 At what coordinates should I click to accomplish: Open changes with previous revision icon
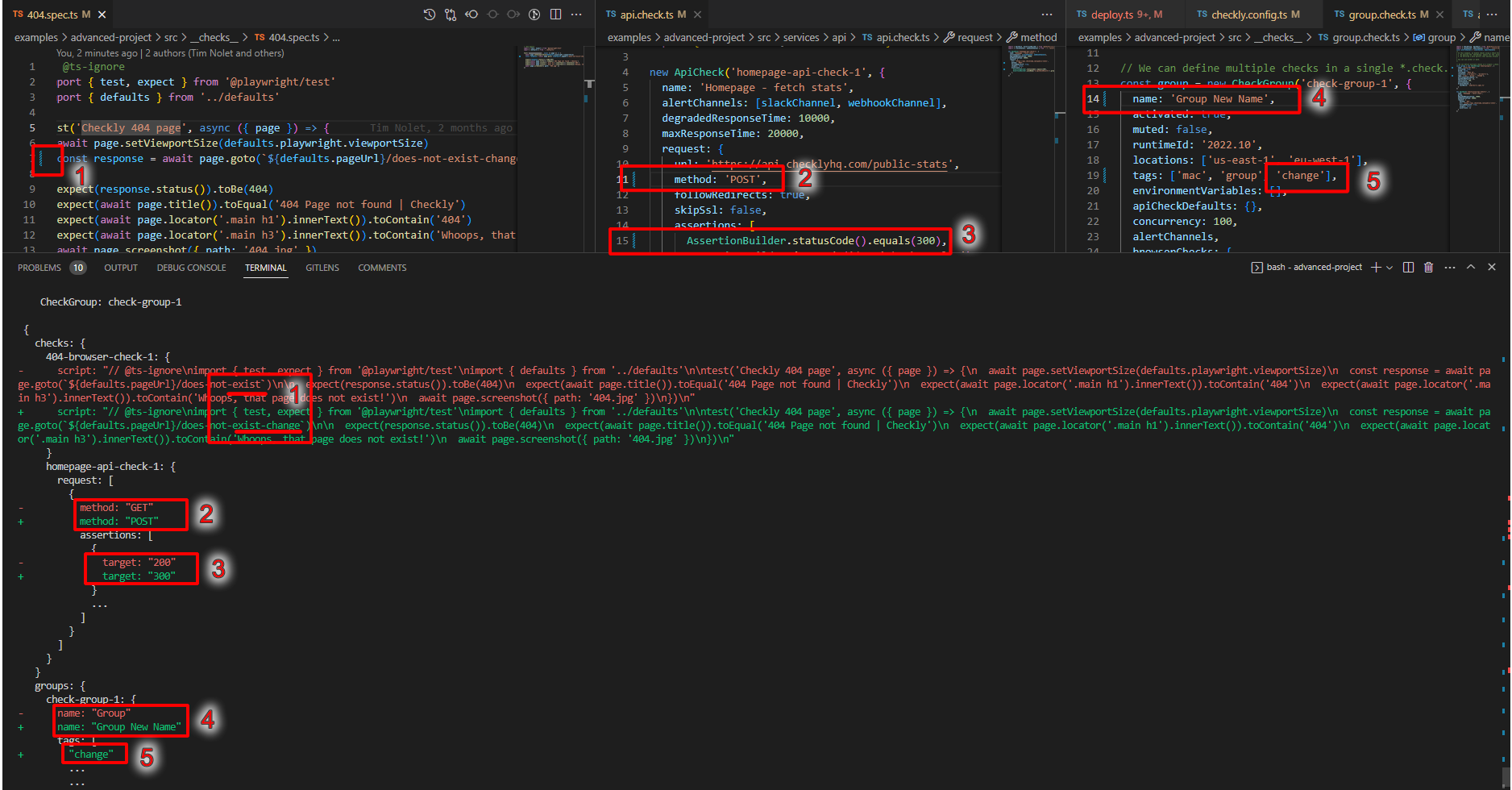[471, 15]
